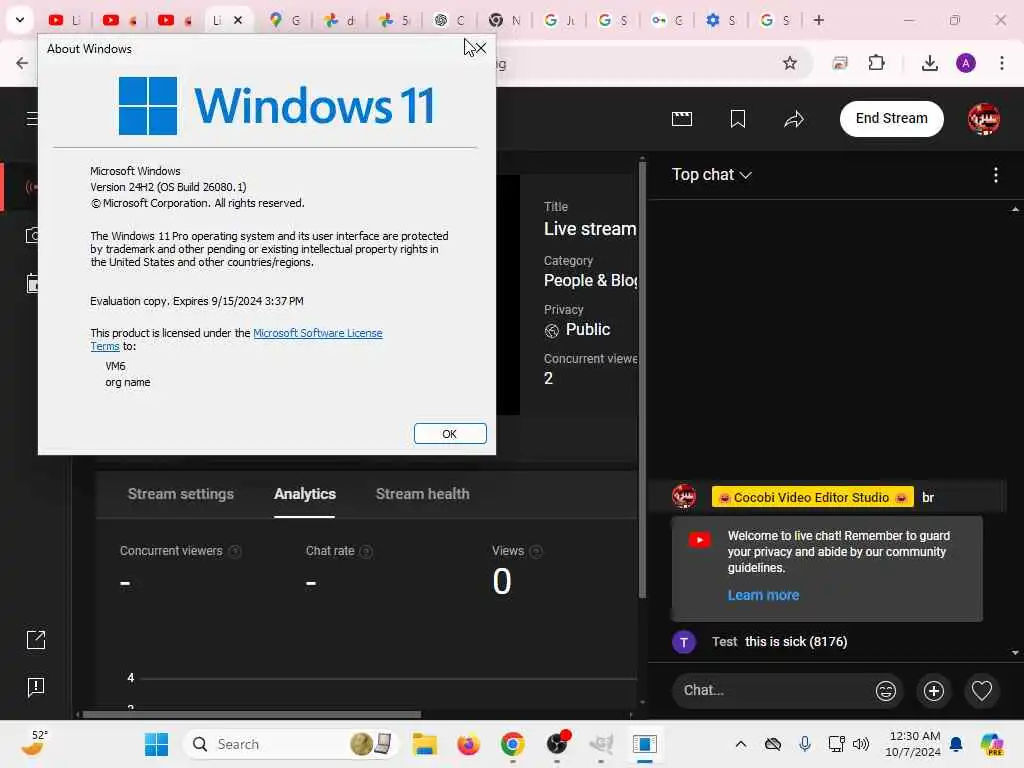Image resolution: width=1024 pixels, height=768 pixels.
Task: Open the tab search dropdown arrow
Action: click(x=20, y=20)
